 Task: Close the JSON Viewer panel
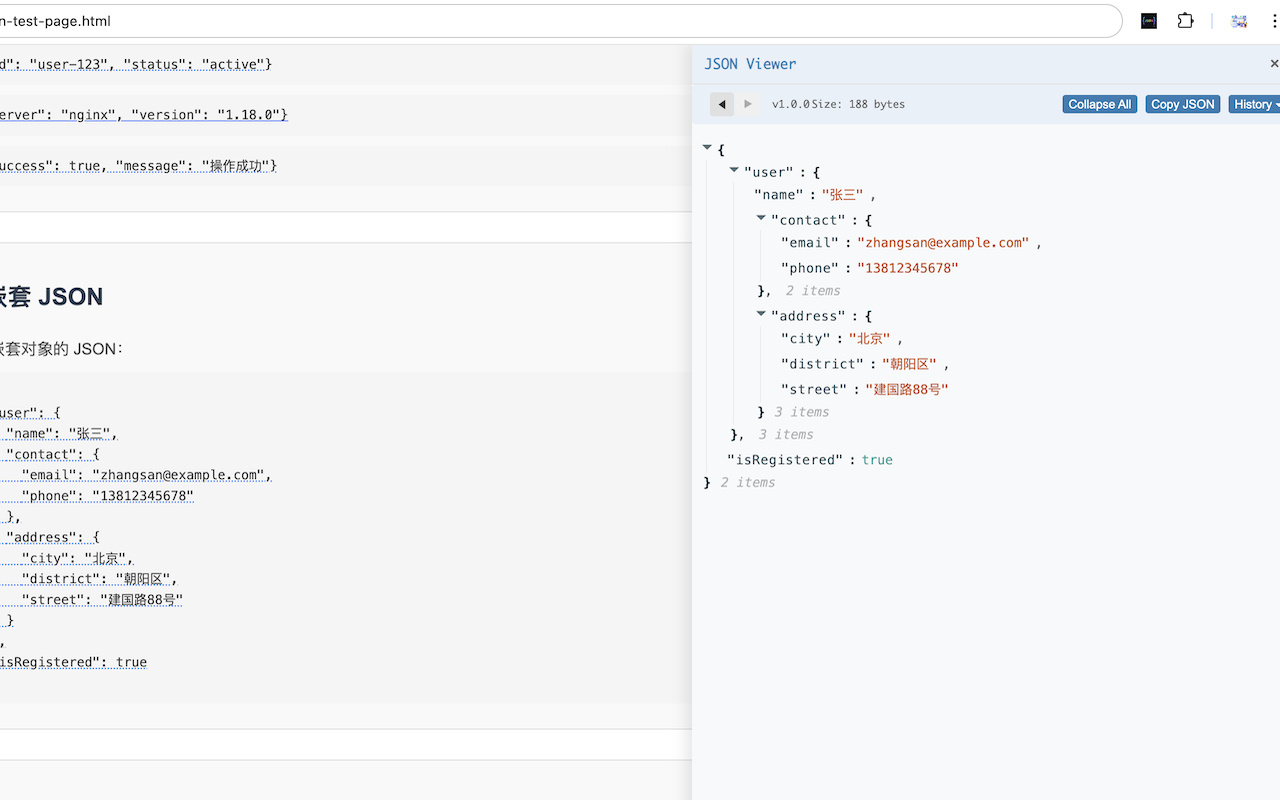pyautogui.click(x=1274, y=63)
